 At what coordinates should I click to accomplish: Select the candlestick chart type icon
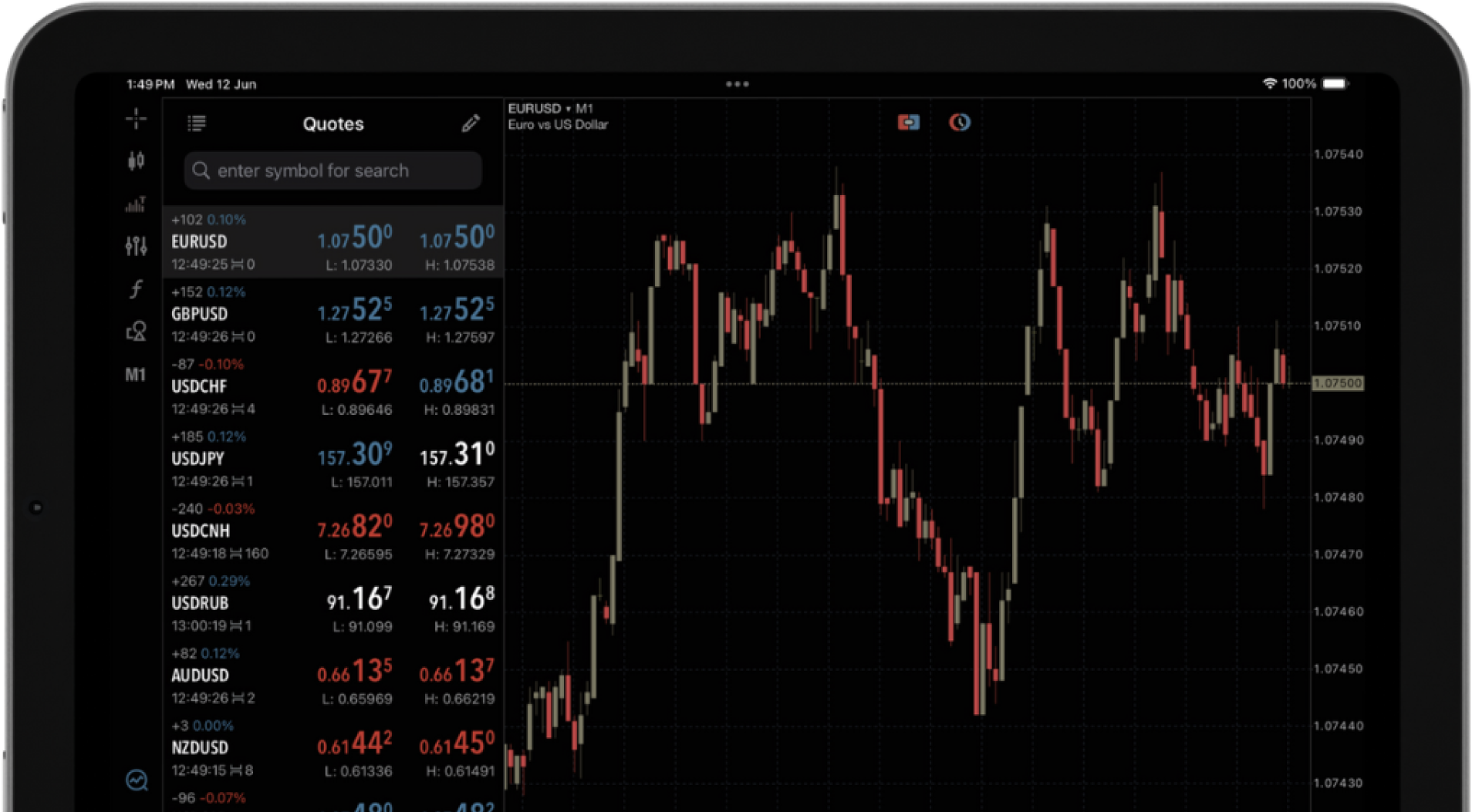[136, 160]
